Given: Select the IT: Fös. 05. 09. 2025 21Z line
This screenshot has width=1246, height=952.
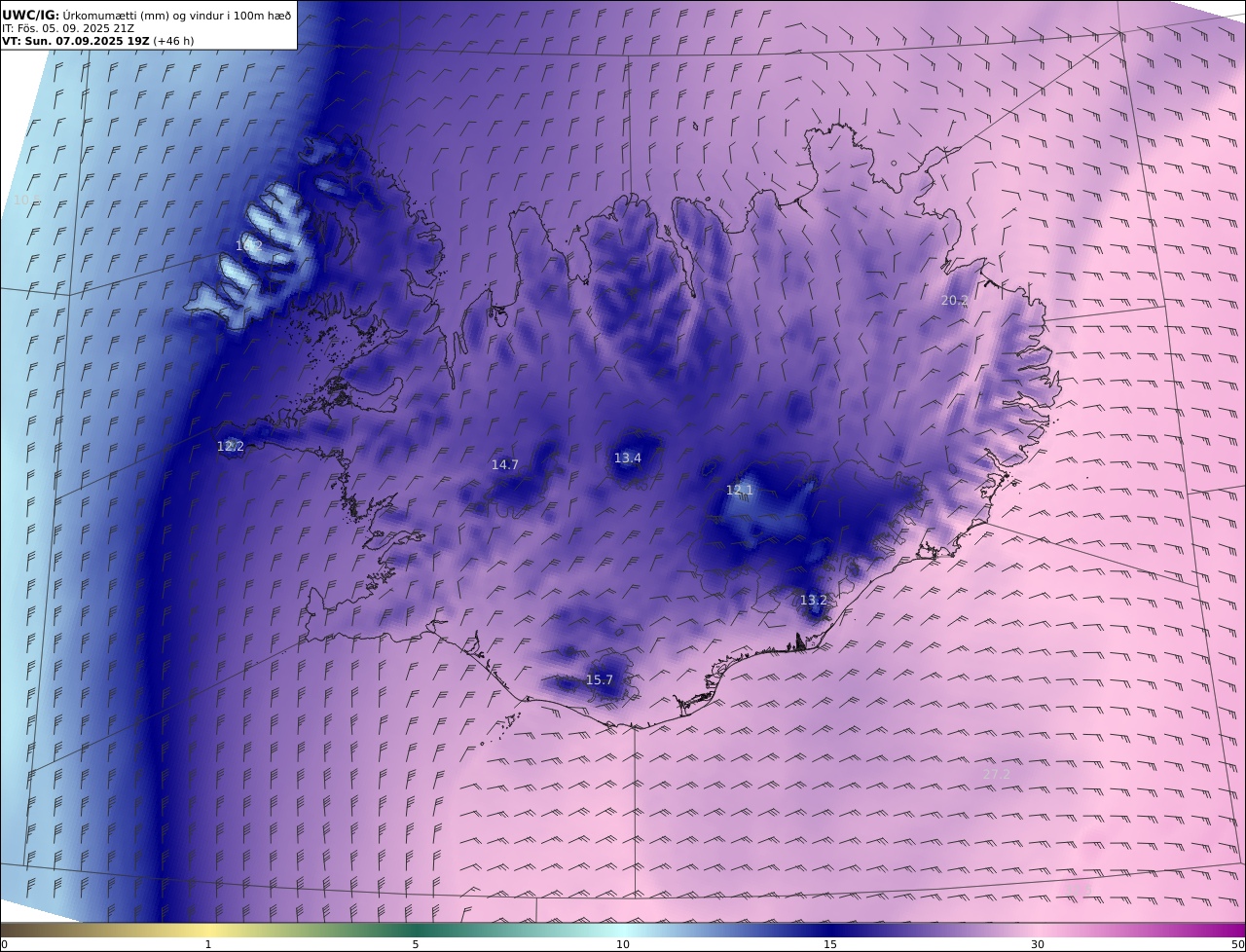Looking at the screenshot, I should [x=68, y=28].
